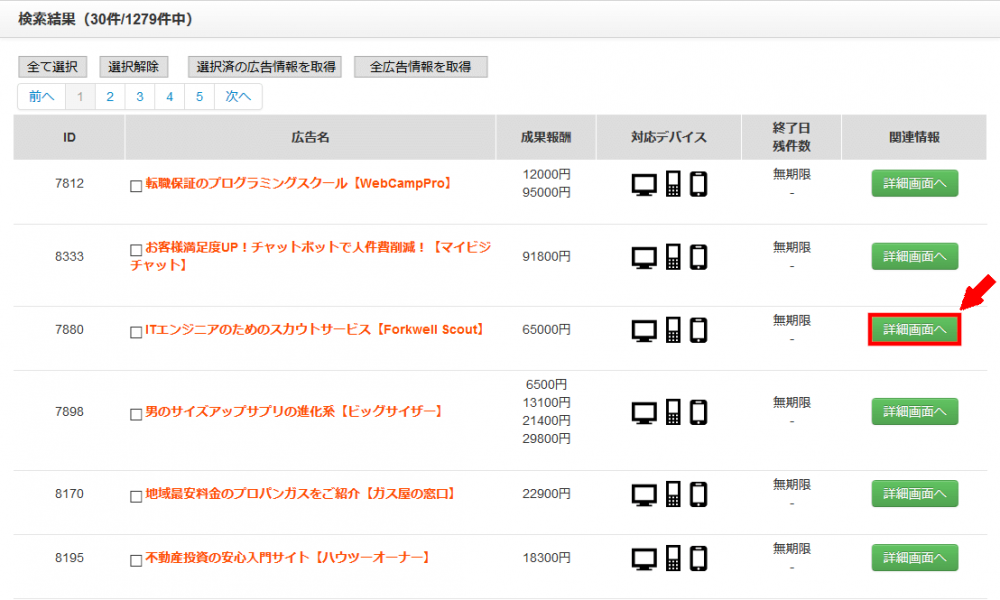Click the feature phone icon in row 8170

[x=673, y=494]
